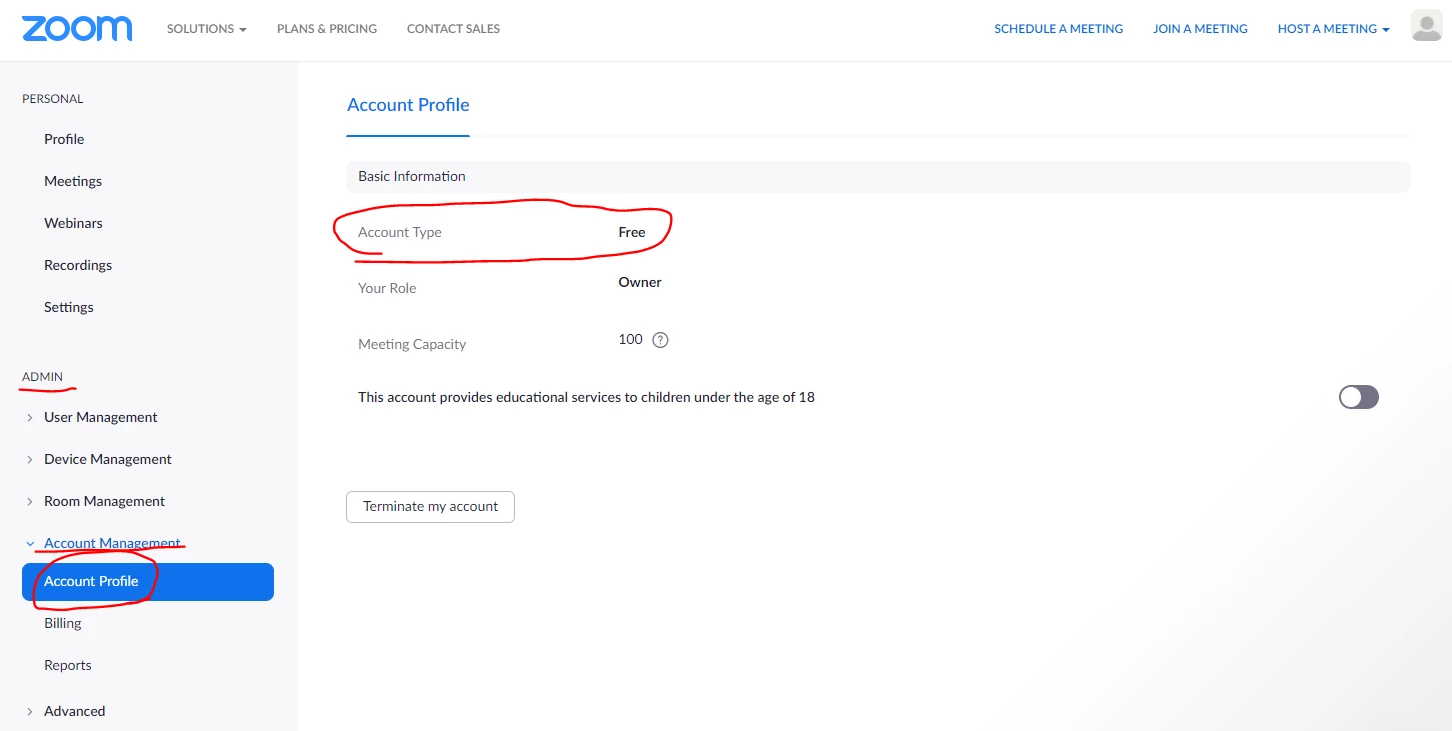Click the Meeting Capacity help icon
The image size is (1452, 731).
click(660, 340)
